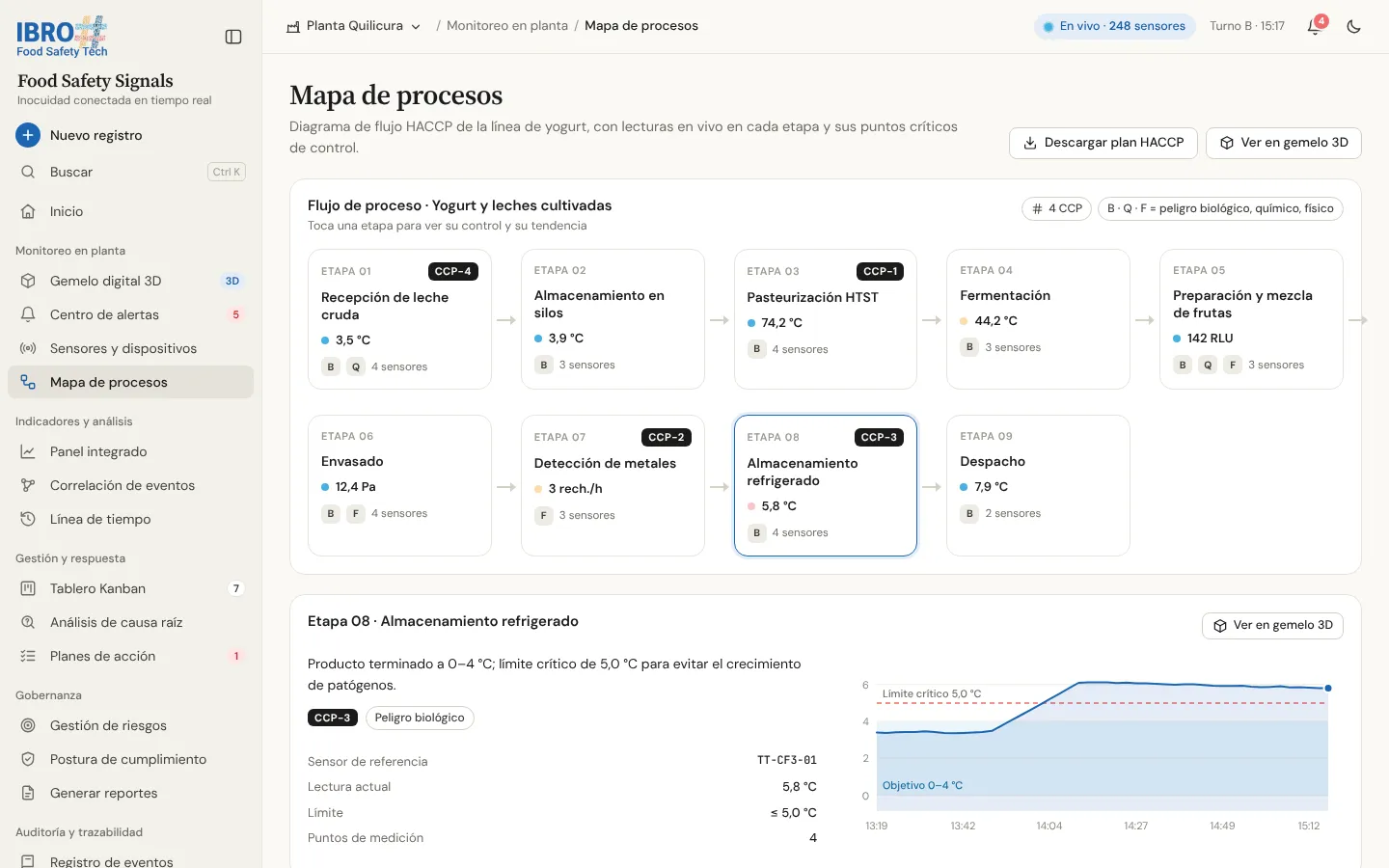Click the search field Buscar
Screen dimensions: 1389x868
coord(130,172)
